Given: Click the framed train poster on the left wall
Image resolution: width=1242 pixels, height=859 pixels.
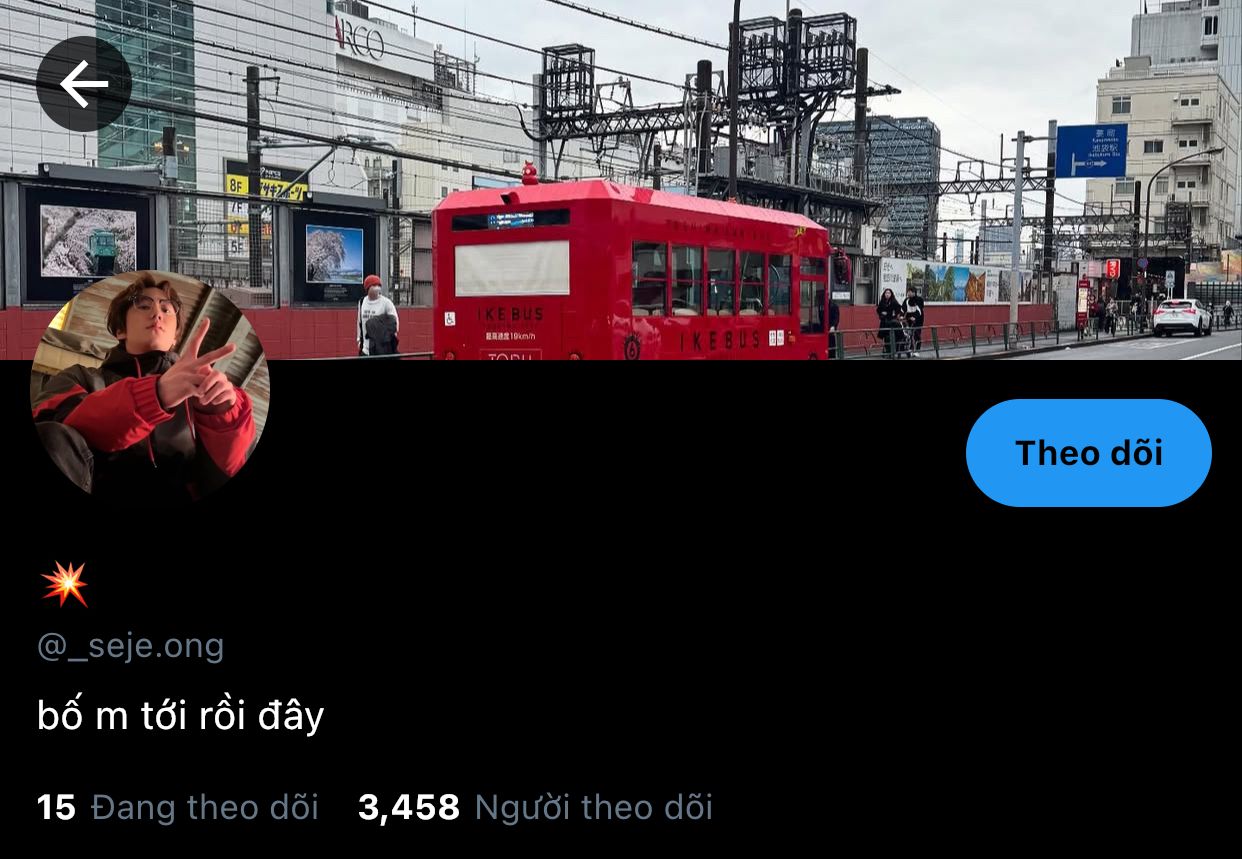Looking at the screenshot, I should 88,242.
